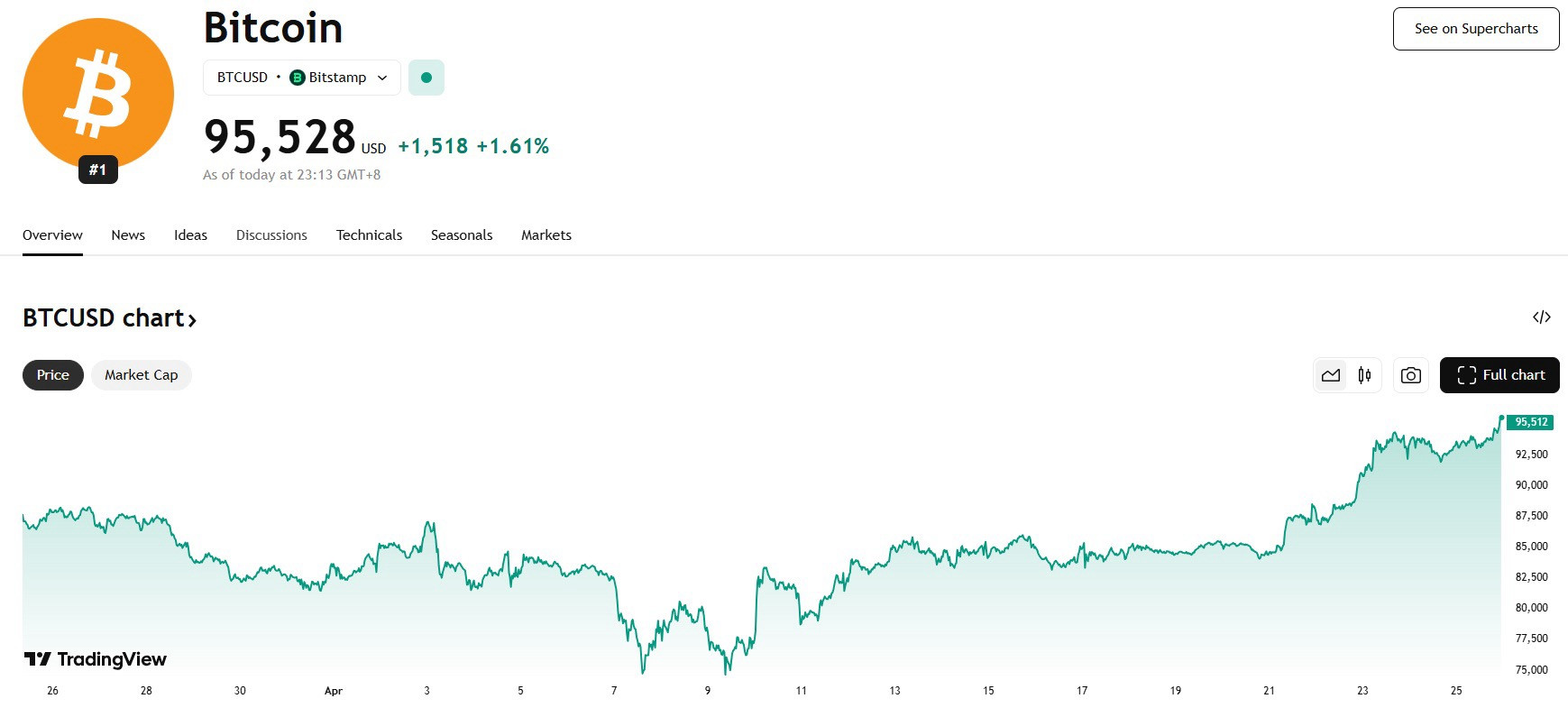Click the 95,512 price label on axis

tap(1530, 422)
